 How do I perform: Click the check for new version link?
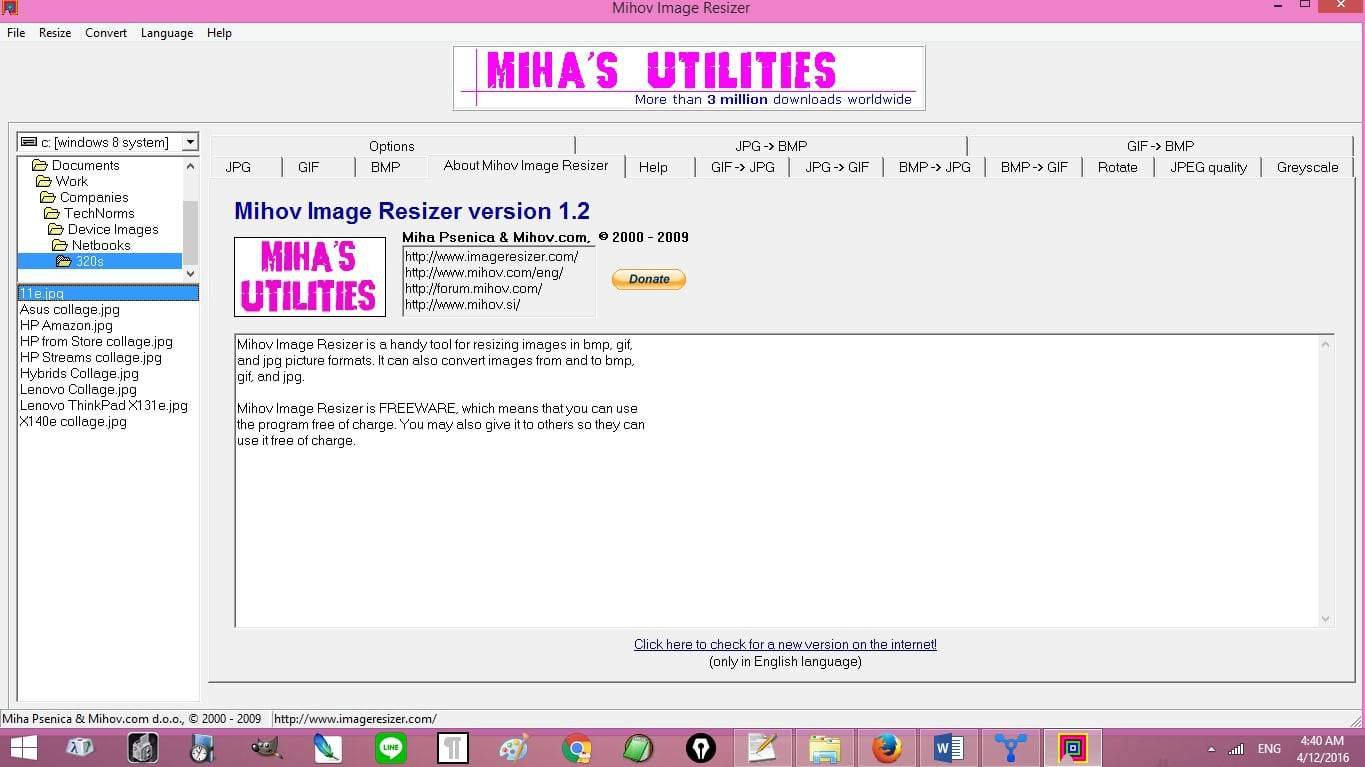pos(785,644)
